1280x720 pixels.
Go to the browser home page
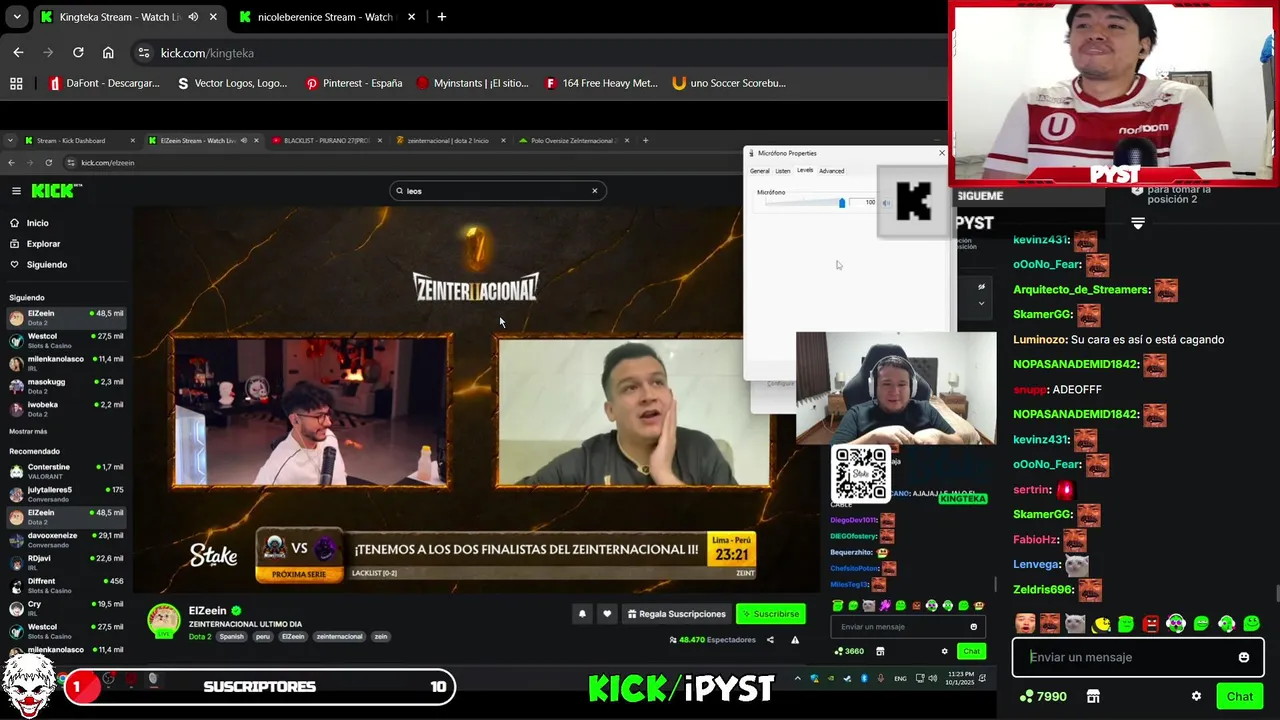pos(108,52)
